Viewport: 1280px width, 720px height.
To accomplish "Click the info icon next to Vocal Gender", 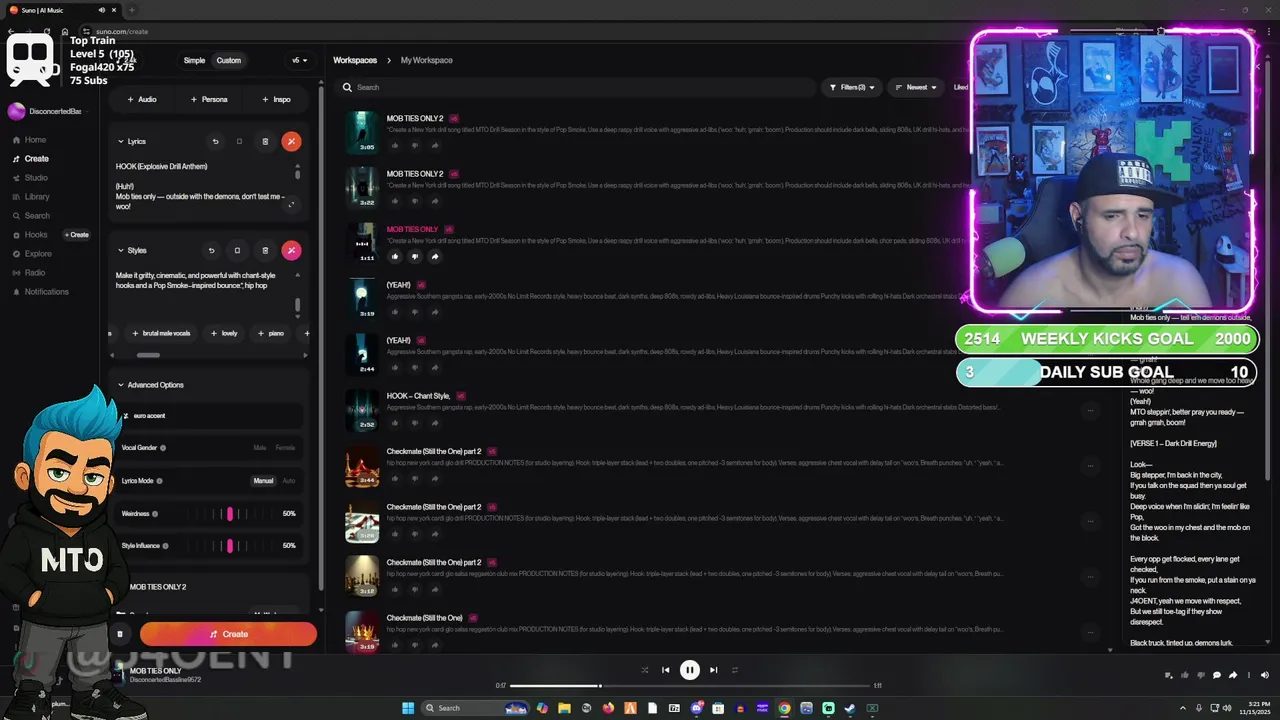I will tap(163, 448).
